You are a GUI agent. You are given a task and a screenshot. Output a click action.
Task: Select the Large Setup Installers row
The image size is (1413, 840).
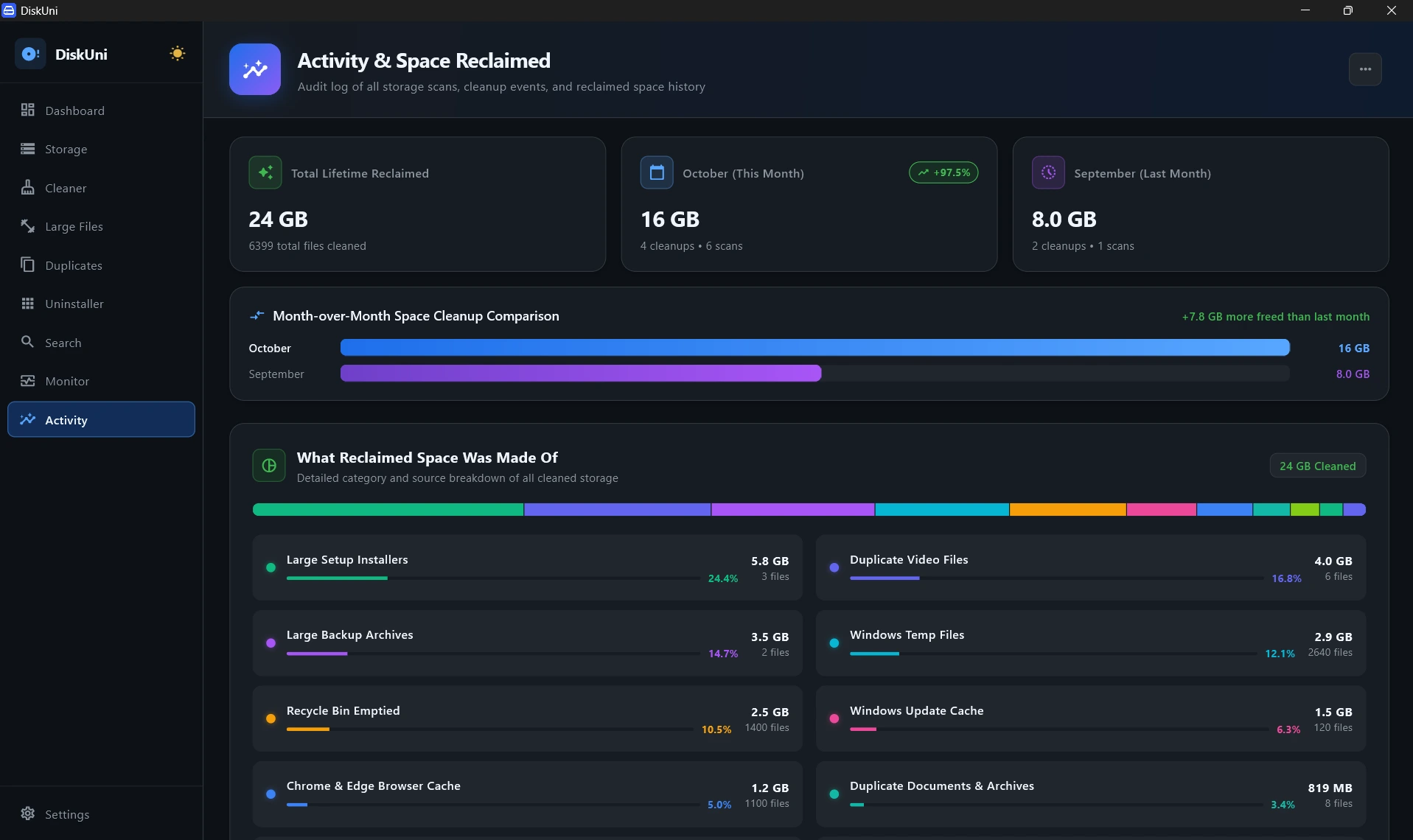click(x=527, y=567)
